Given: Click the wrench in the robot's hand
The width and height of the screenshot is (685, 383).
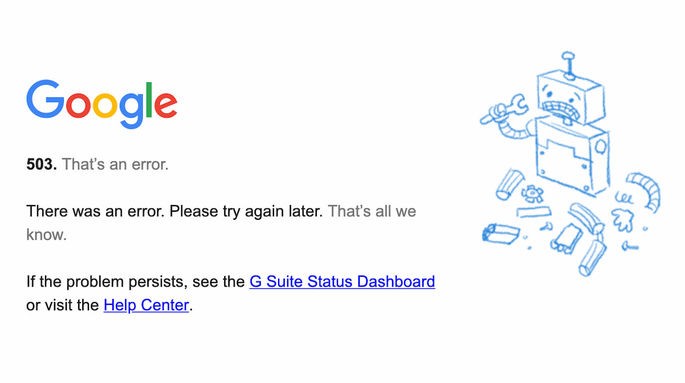Looking at the screenshot, I should click(503, 110).
